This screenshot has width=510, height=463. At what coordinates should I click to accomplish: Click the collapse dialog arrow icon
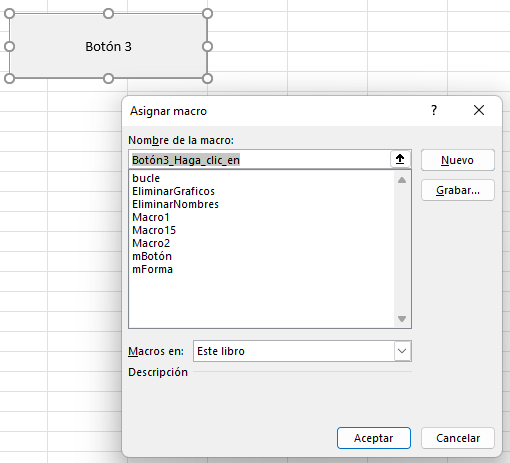[400, 159]
